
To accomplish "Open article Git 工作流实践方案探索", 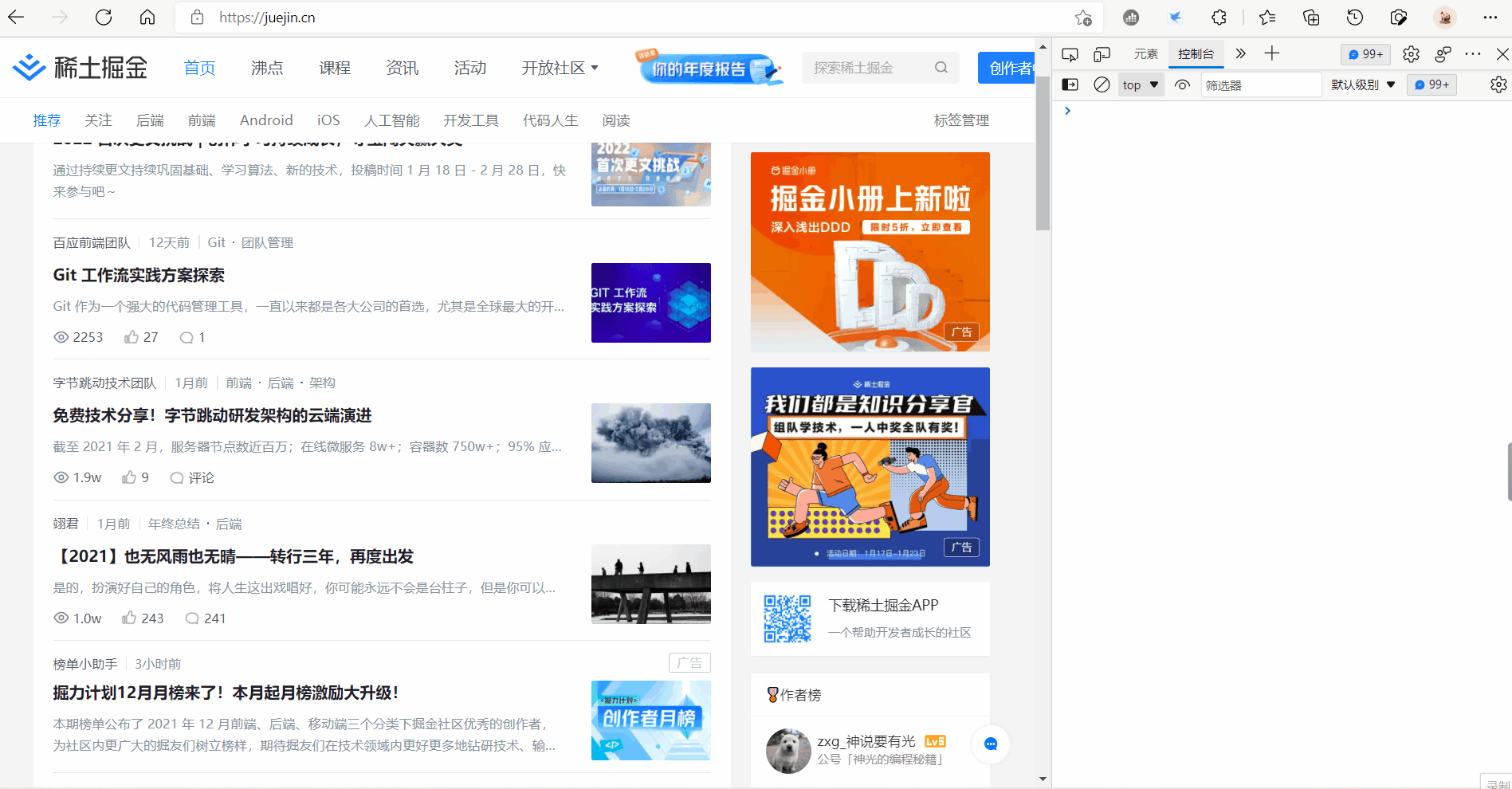I will (139, 275).
